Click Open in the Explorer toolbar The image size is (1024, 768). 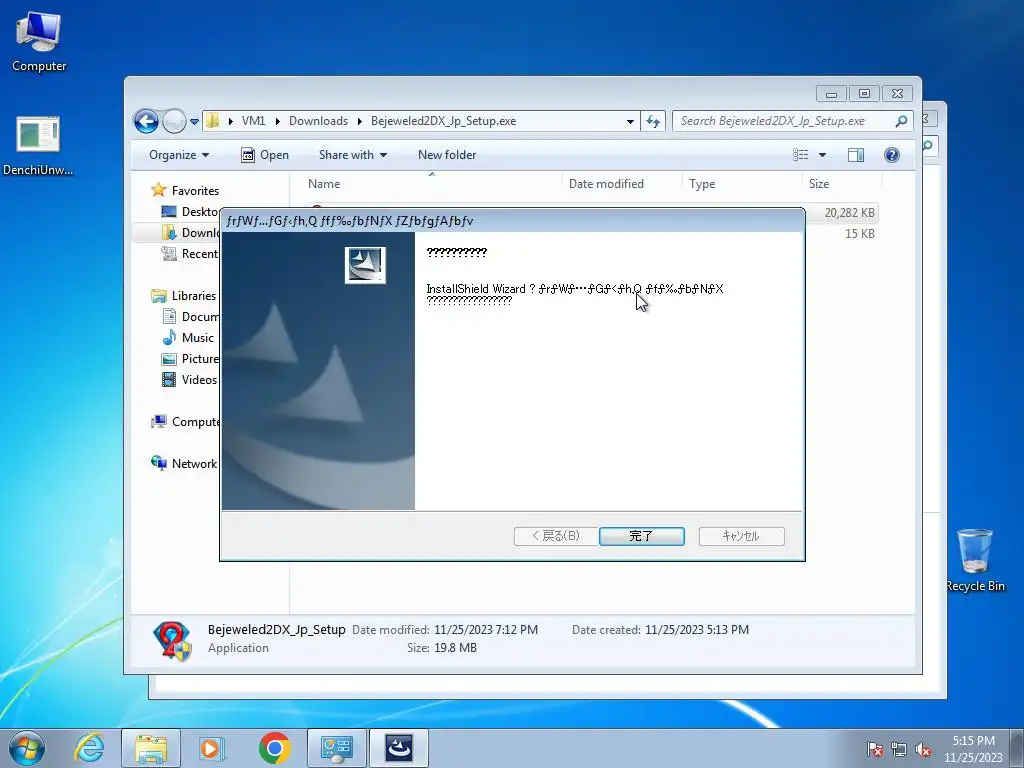click(x=265, y=155)
